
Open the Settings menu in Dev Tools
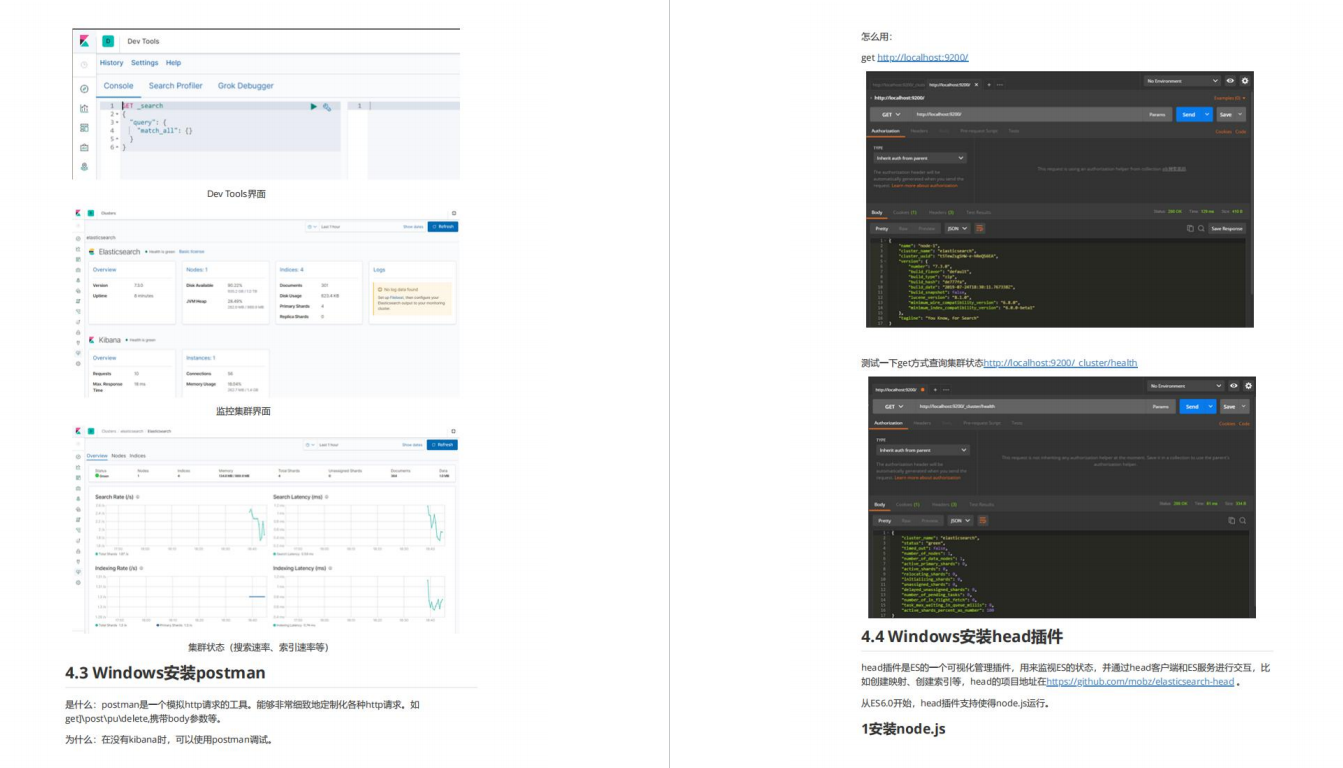[145, 63]
